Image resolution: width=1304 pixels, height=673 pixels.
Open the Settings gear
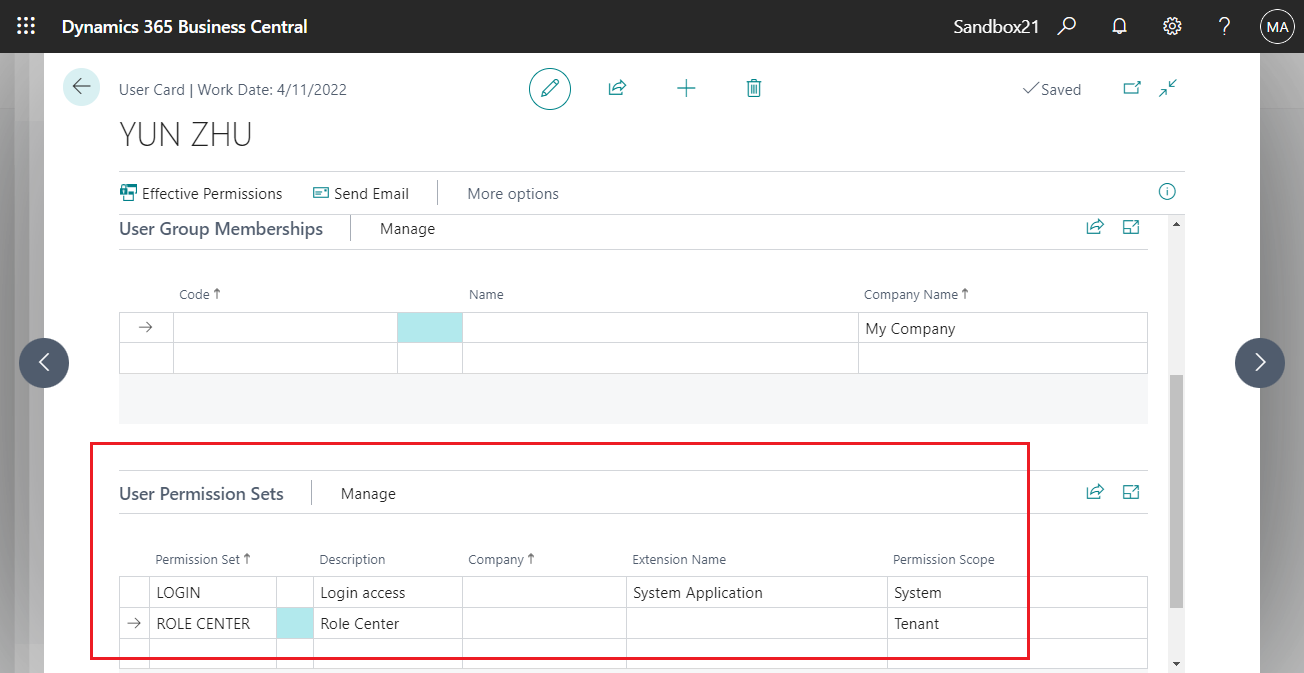click(x=1171, y=26)
